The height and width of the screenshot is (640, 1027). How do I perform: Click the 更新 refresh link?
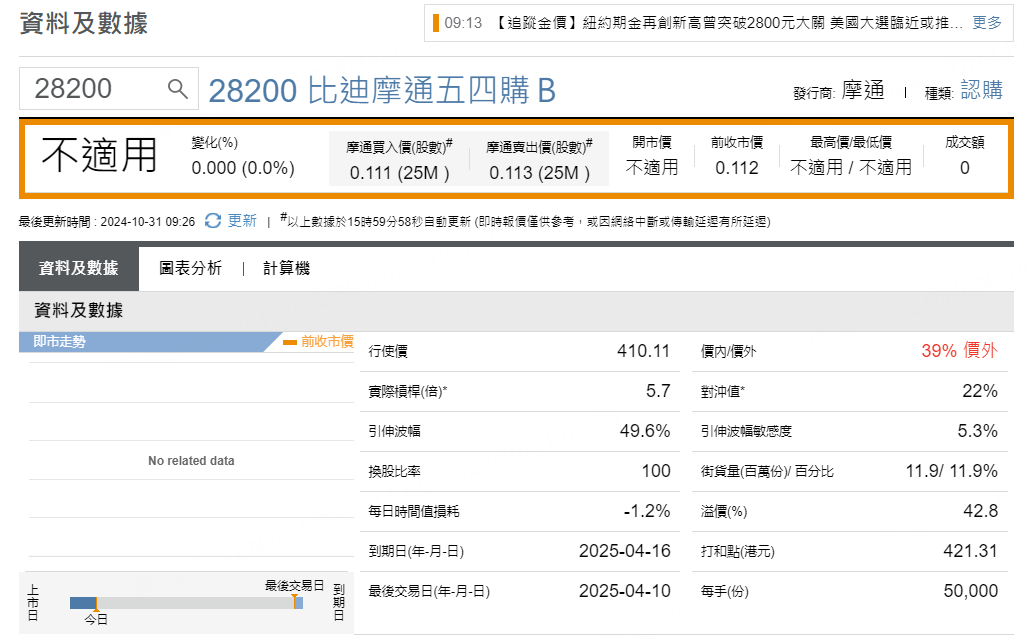point(242,221)
